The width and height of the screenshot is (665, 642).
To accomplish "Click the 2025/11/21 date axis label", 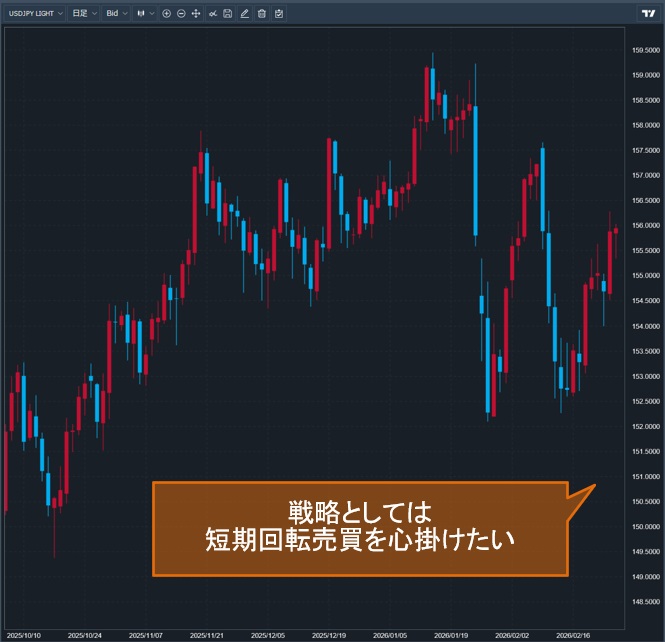I will click(x=206, y=634).
